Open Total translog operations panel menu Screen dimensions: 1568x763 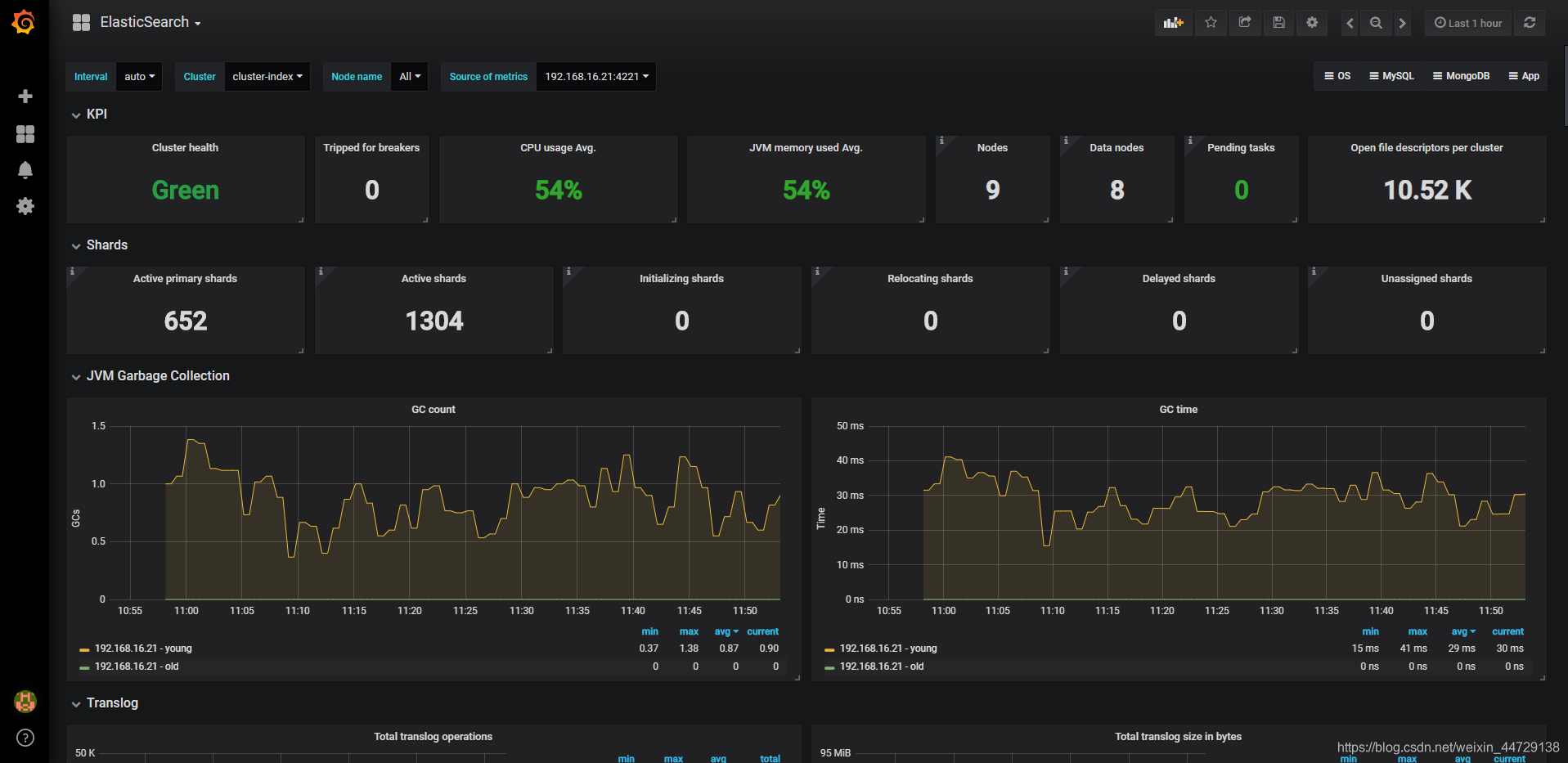tap(434, 737)
